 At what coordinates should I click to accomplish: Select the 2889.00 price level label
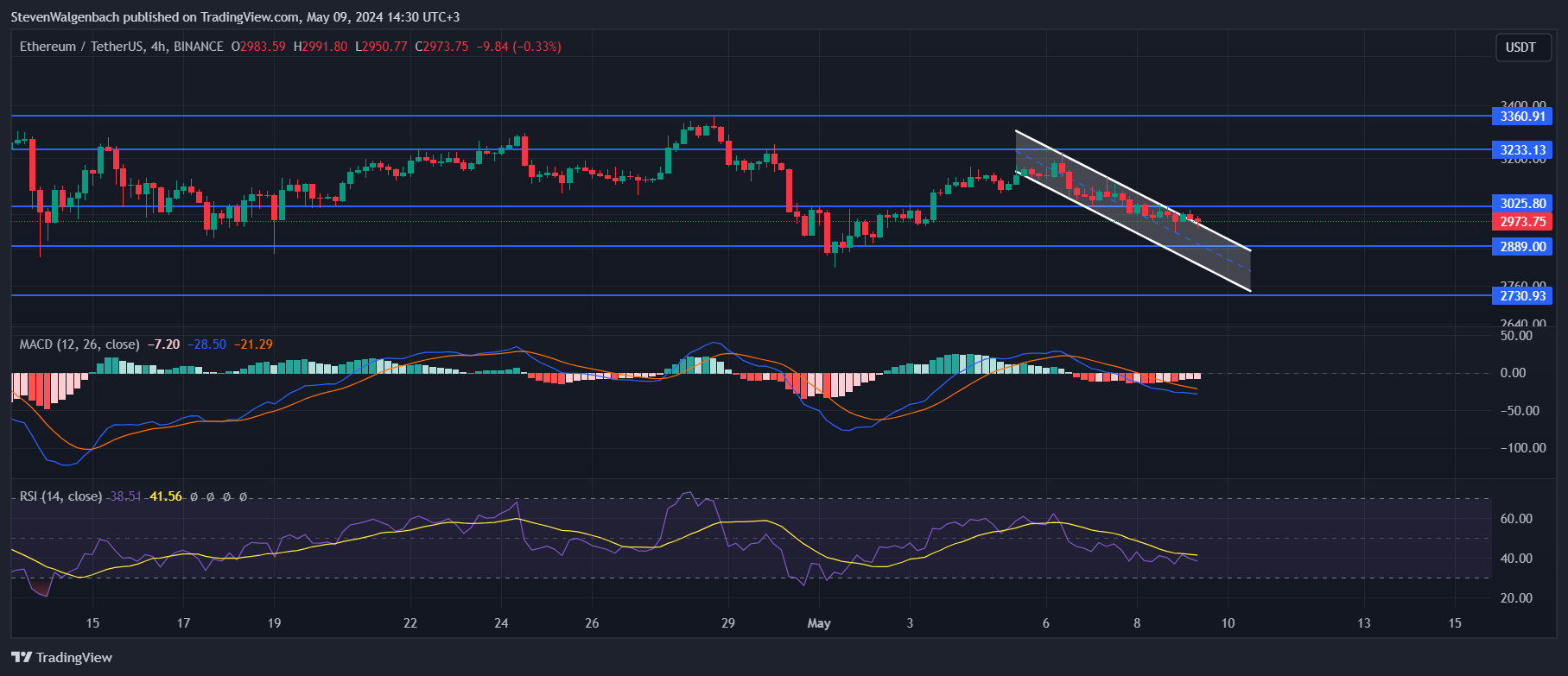(1522, 246)
